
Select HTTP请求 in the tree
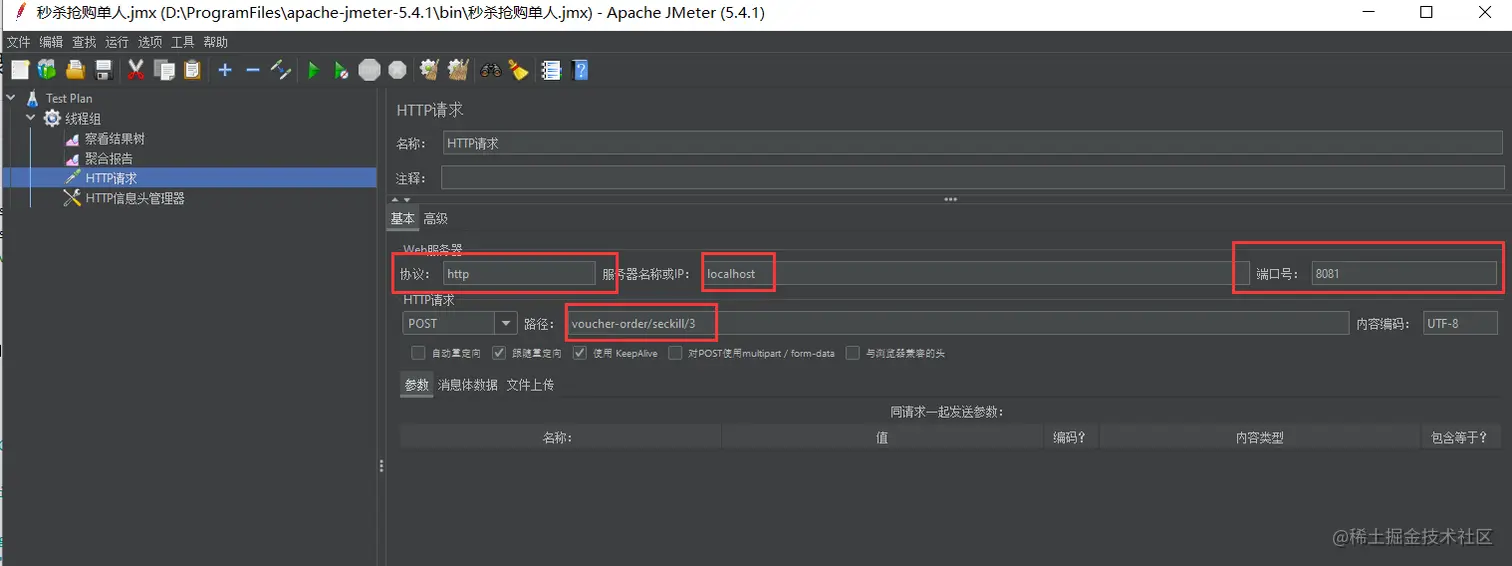[111, 178]
